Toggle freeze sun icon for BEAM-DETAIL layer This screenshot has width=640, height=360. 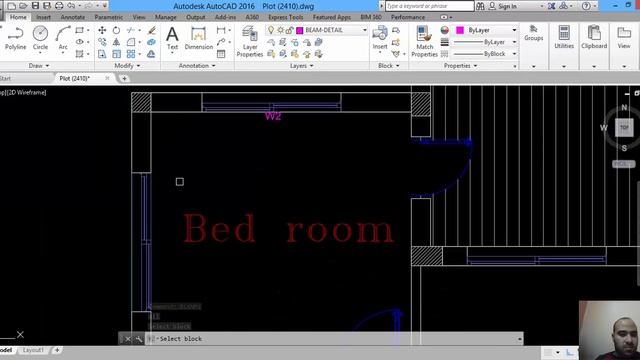pyautogui.click(x=280, y=30)
